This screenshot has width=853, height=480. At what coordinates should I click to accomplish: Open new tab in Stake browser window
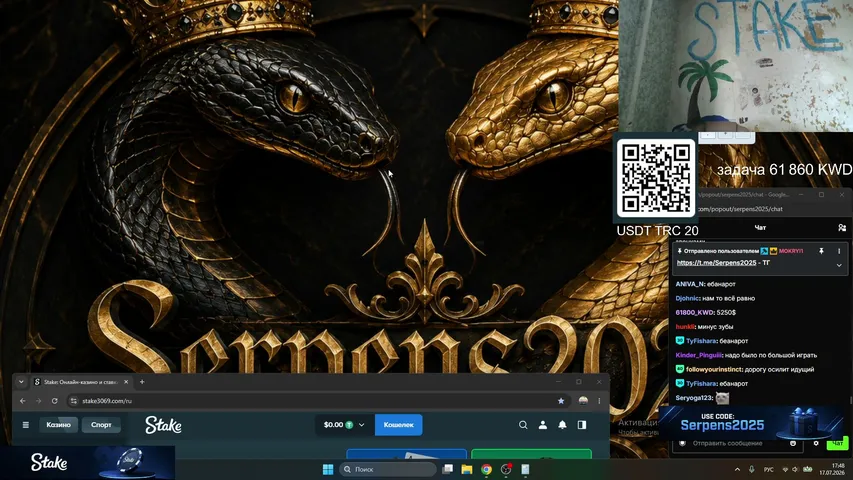(x=142, y=382)
